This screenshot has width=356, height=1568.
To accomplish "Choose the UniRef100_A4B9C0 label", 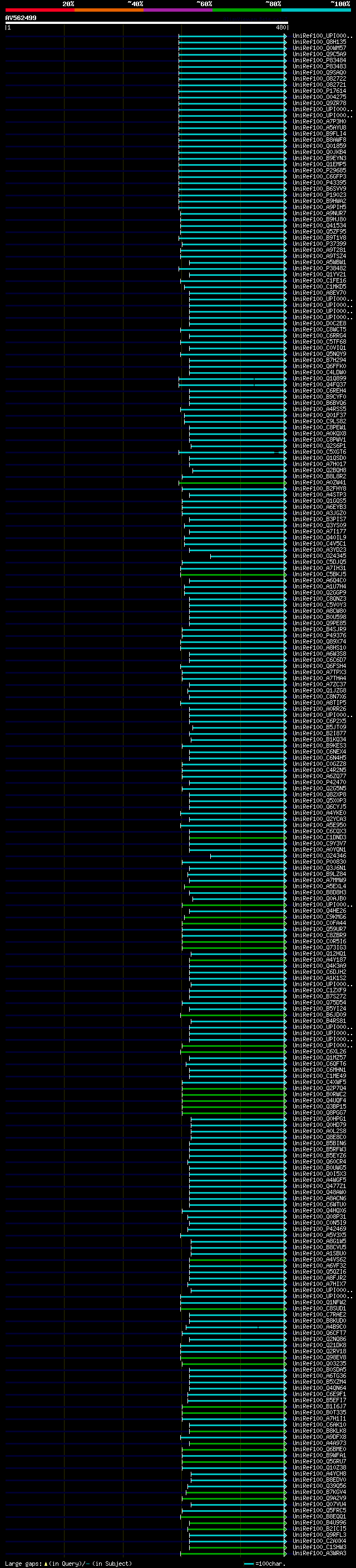I will [319, 1327].
